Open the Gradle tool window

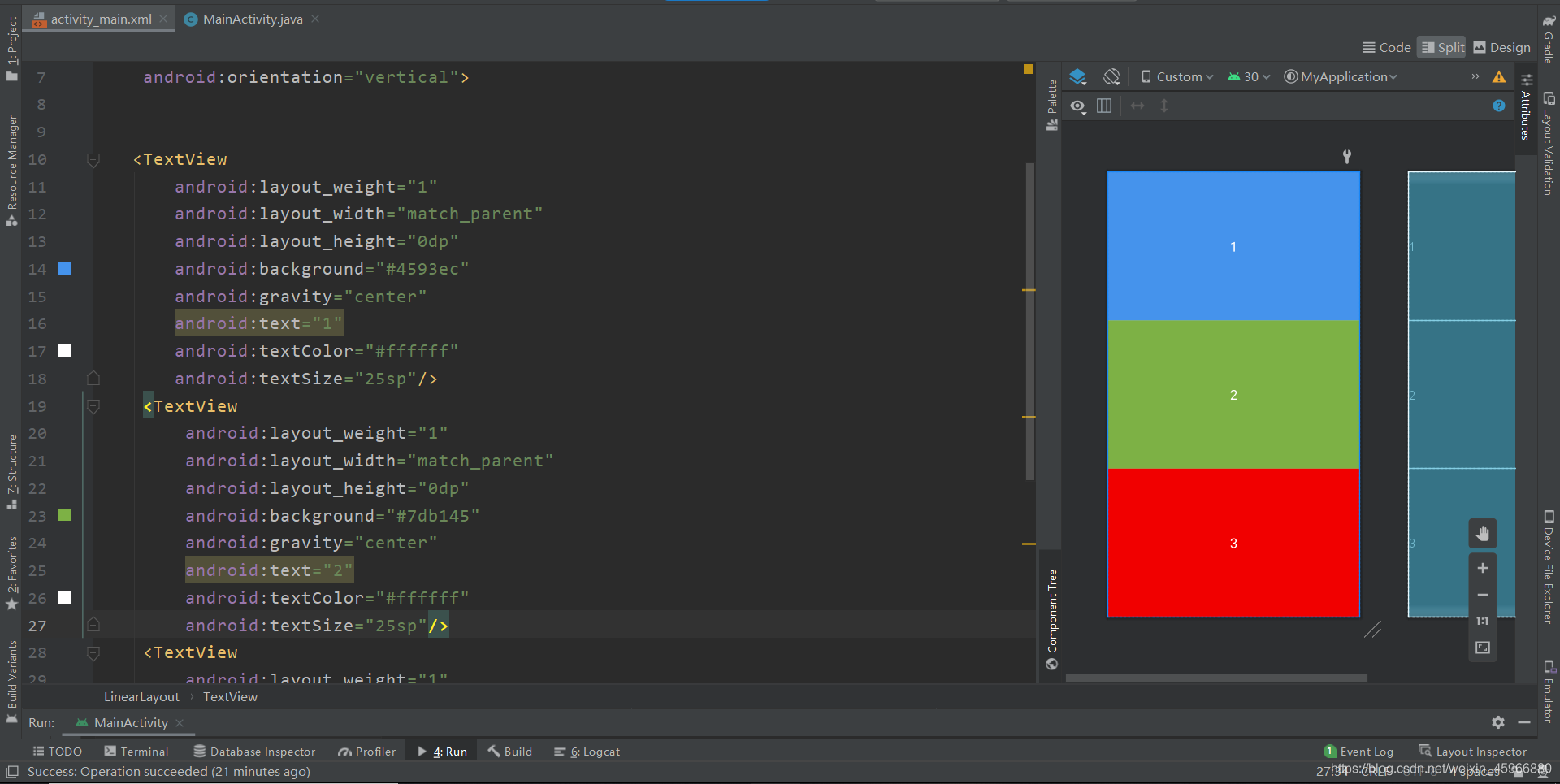tap(1549, 38)
